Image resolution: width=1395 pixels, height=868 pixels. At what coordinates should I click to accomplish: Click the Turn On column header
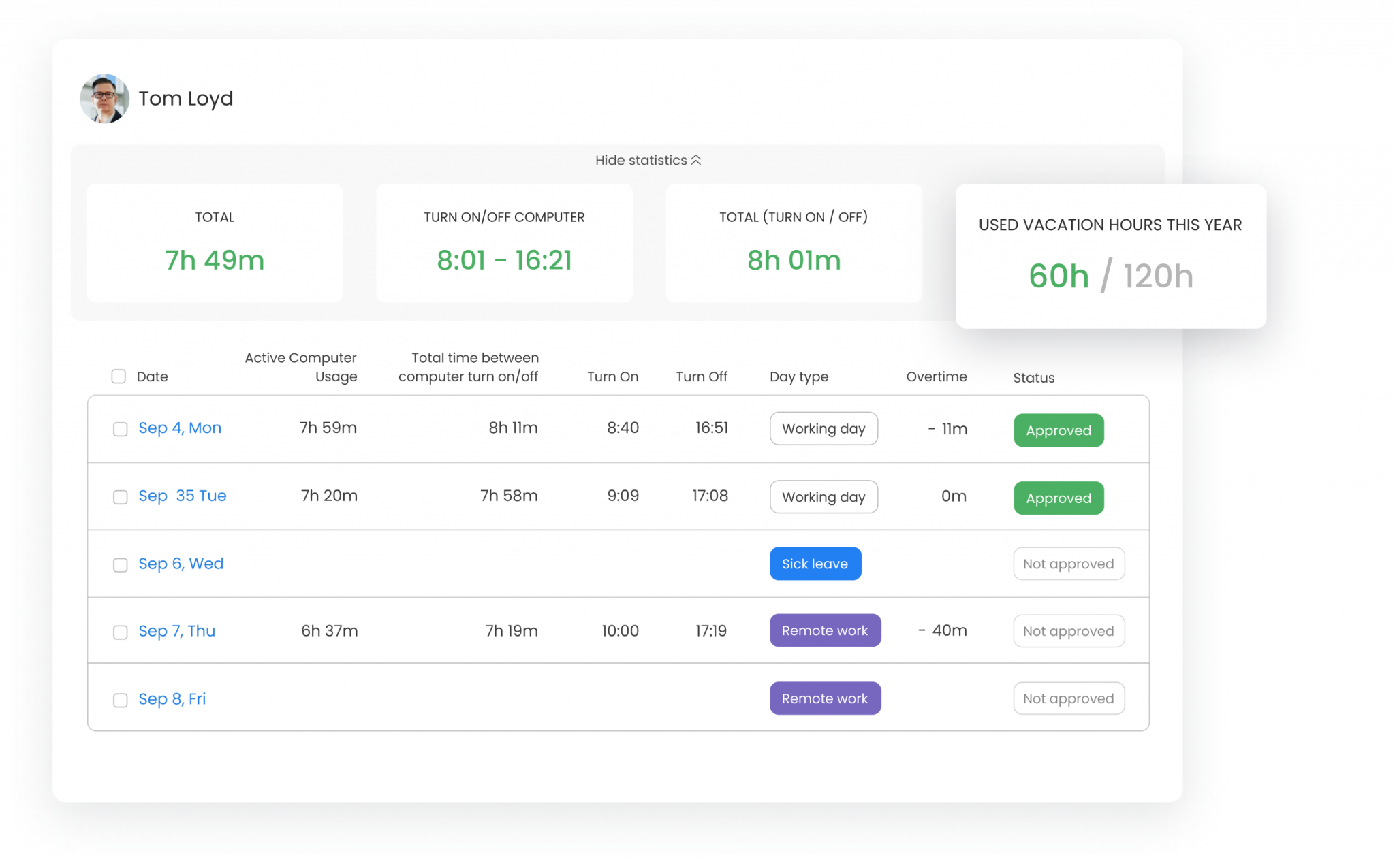pyautogui.click(x=612, y=376)
